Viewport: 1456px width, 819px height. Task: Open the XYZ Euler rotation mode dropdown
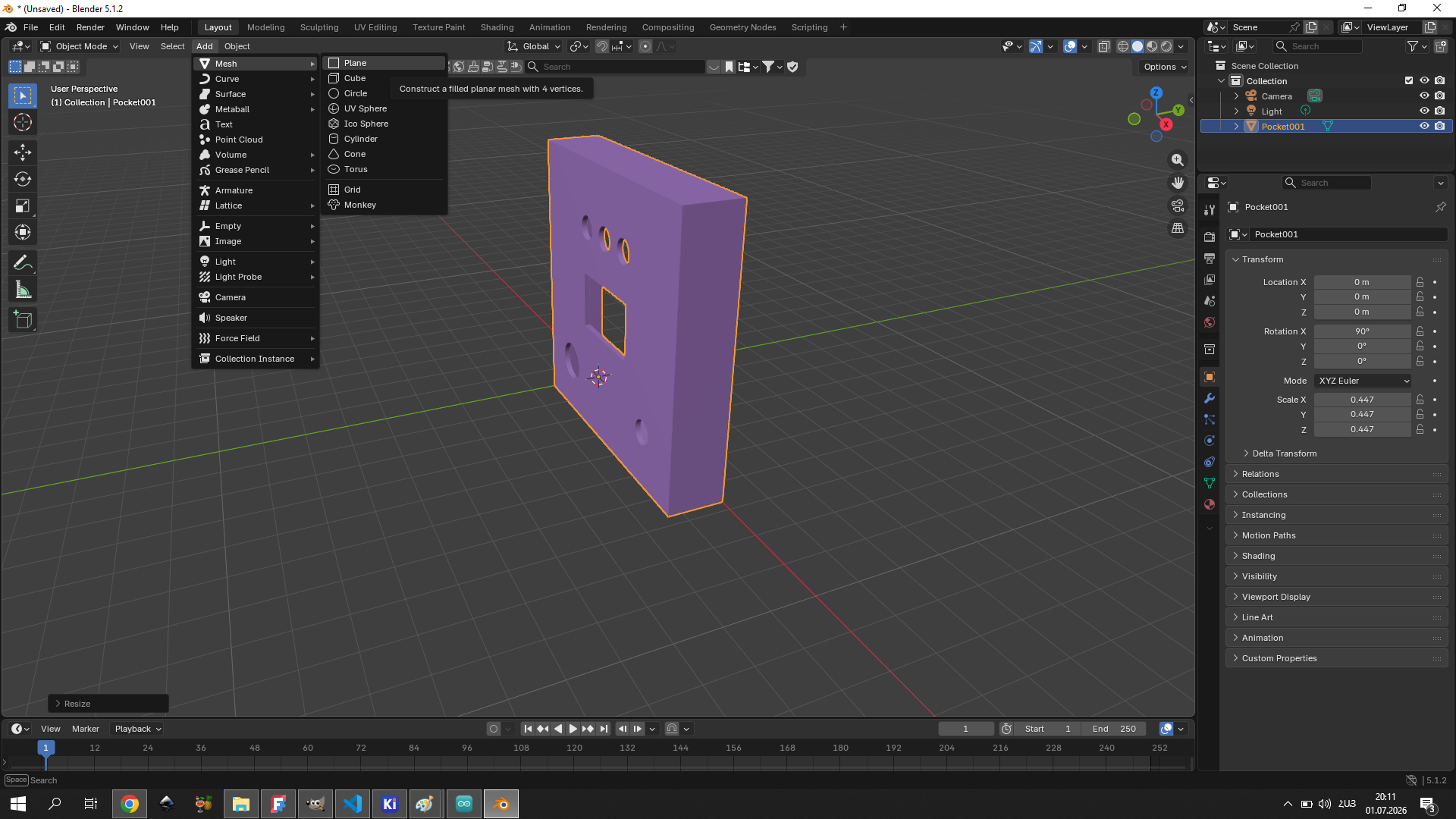point(1363,381)
